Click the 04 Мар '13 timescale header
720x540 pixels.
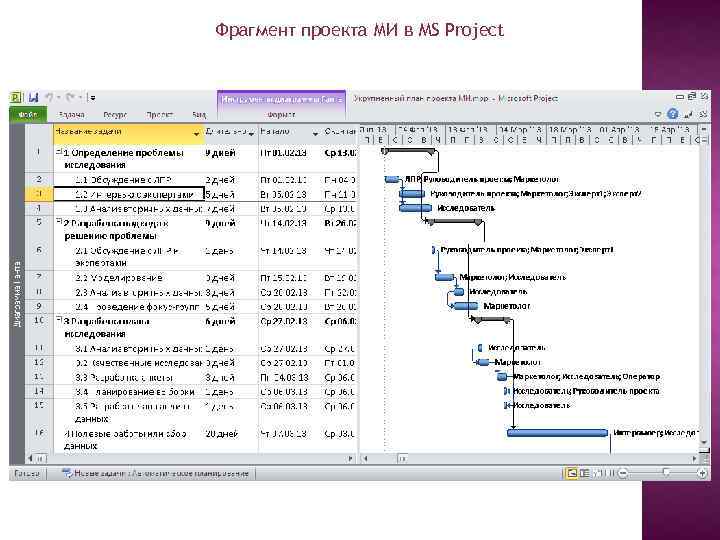[x=520, y=129]
